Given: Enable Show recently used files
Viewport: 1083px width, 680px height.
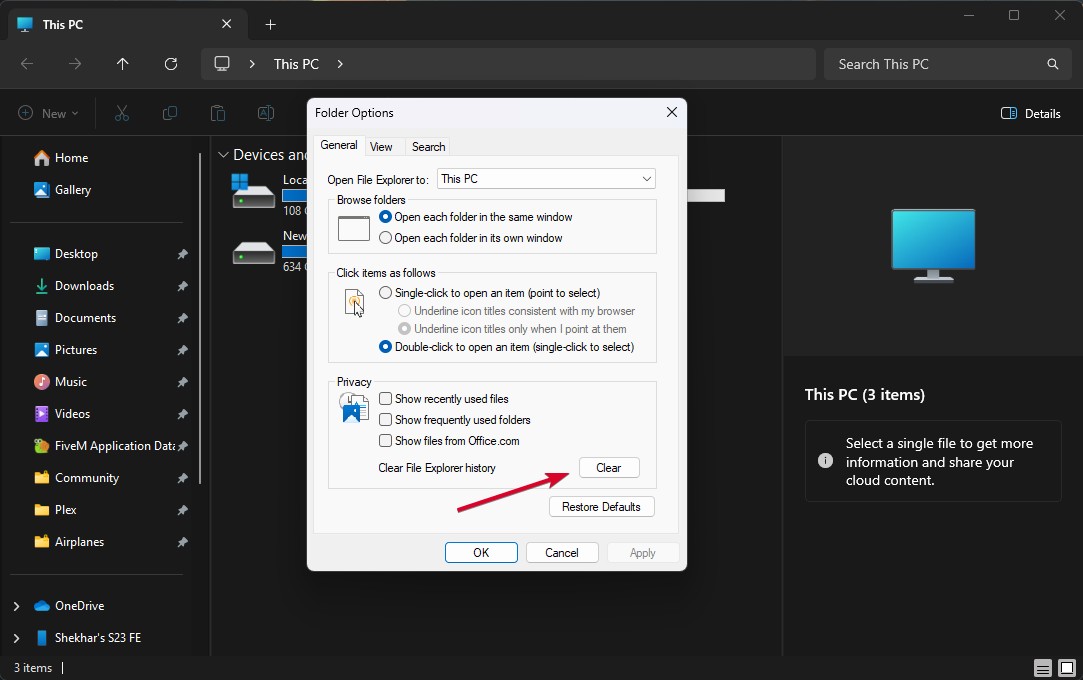Looking at the screenshot, I should pos(385,398).
